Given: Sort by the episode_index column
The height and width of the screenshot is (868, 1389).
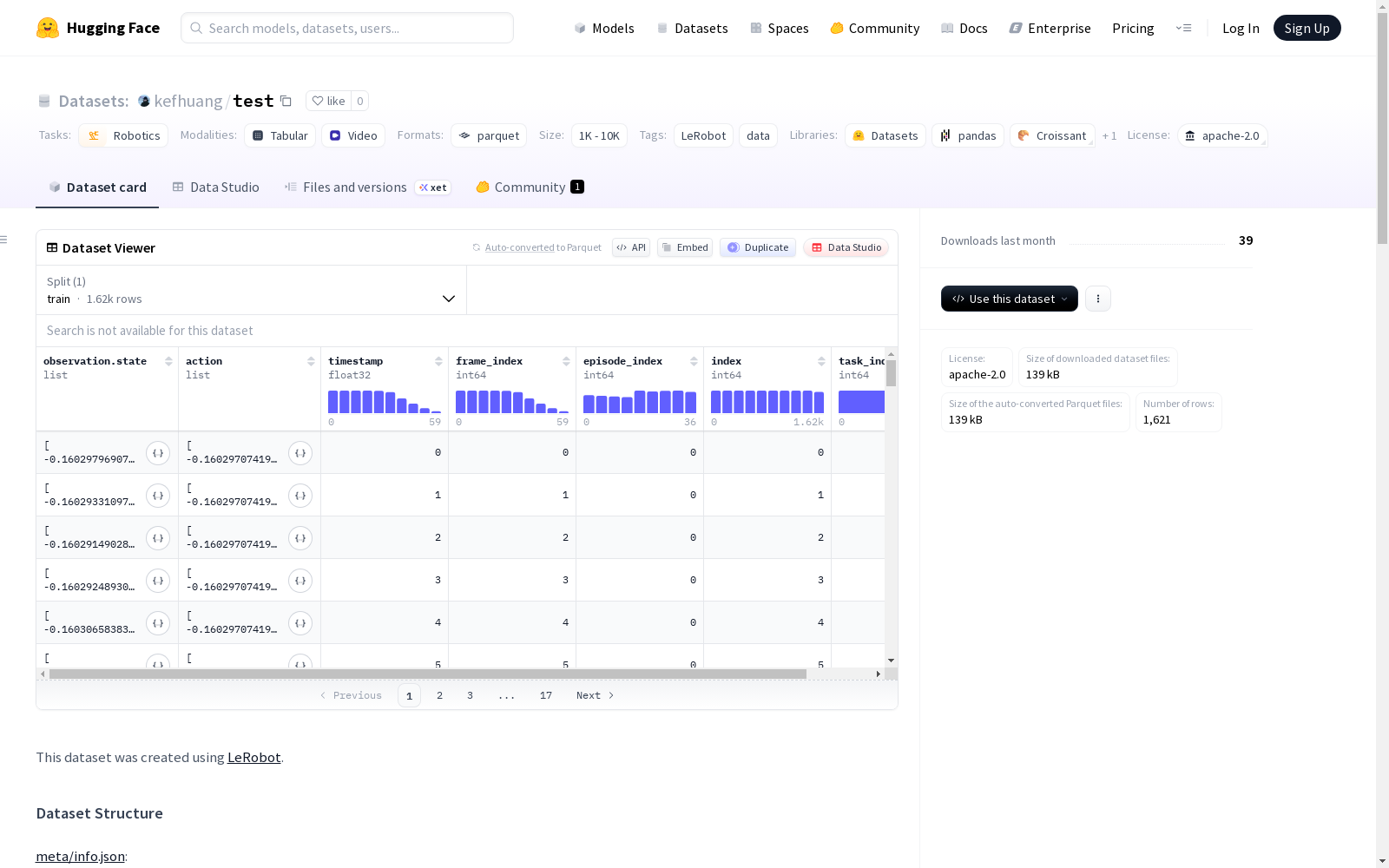Looking at the screenshot, I should coord(694,361).
